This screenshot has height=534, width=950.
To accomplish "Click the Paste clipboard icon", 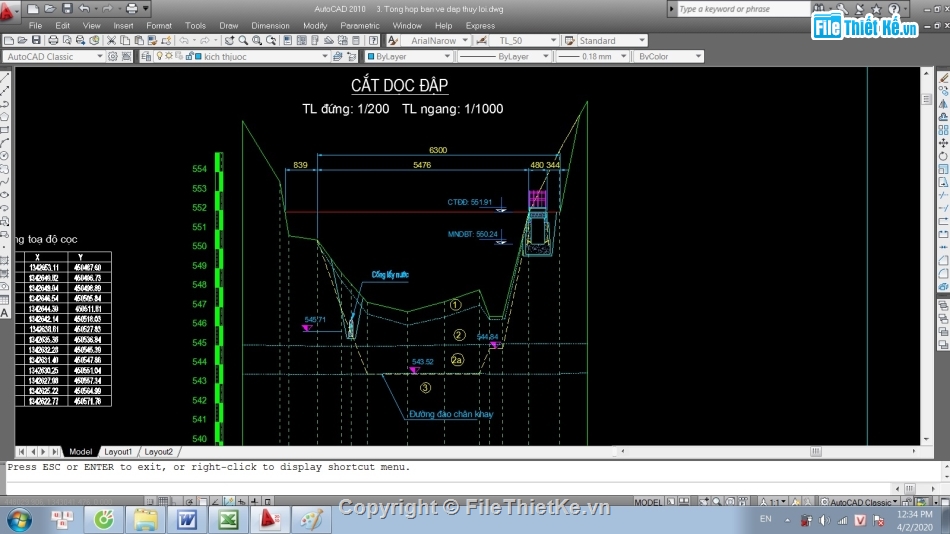I will (139, 41).
